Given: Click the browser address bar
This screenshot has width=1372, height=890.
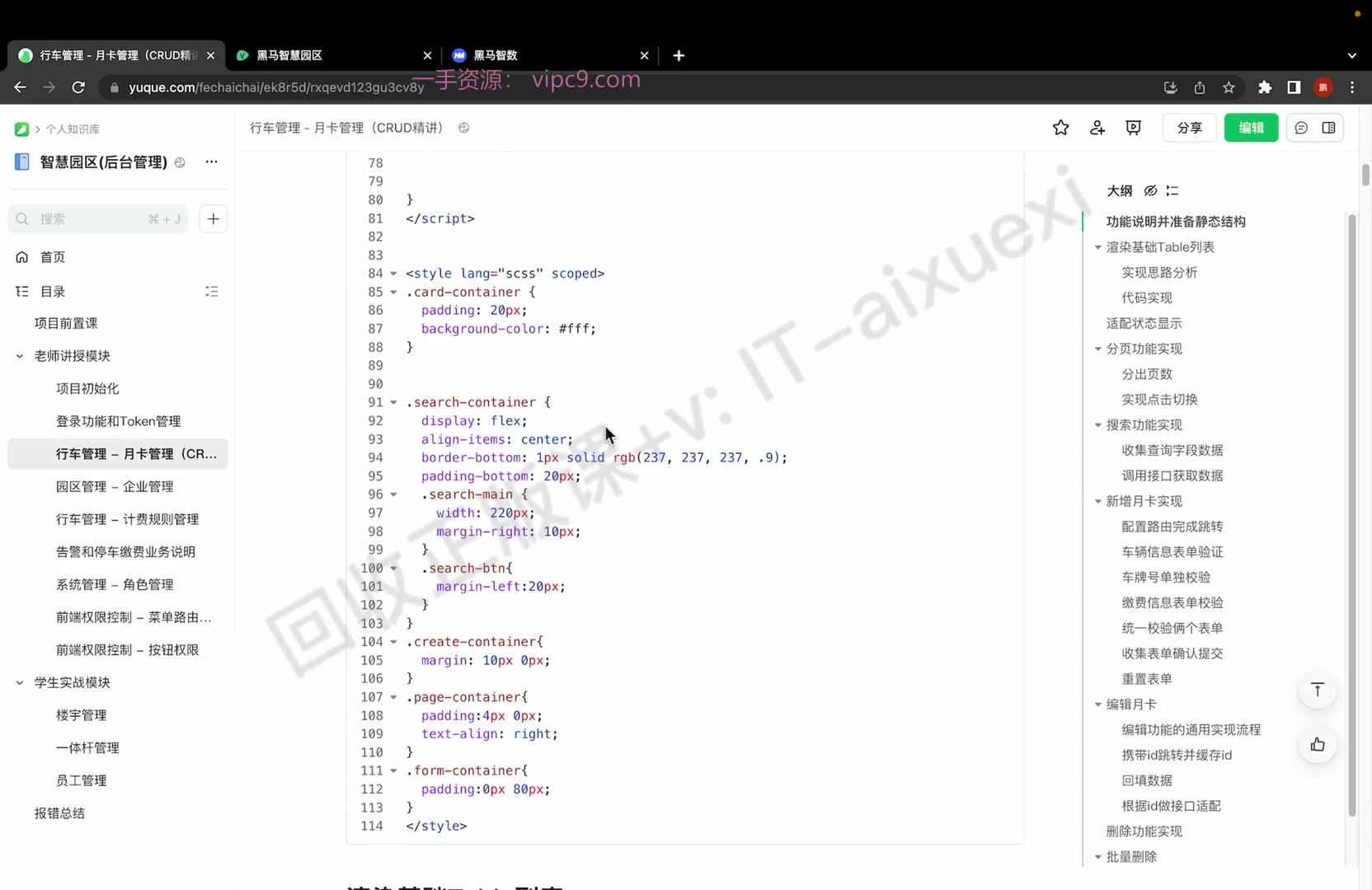Looking at the screenshot, I should pos(627,87).
